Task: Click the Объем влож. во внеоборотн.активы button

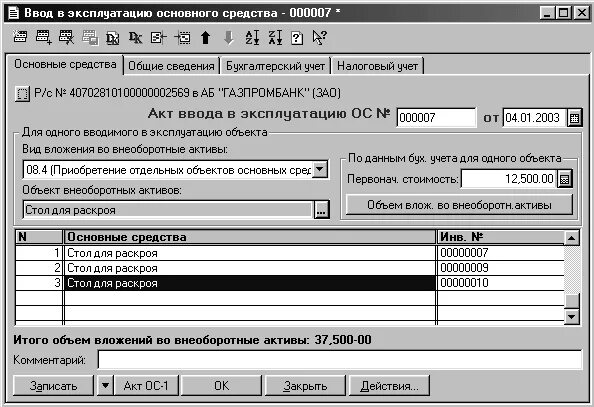Action: [x=459, y=205]
